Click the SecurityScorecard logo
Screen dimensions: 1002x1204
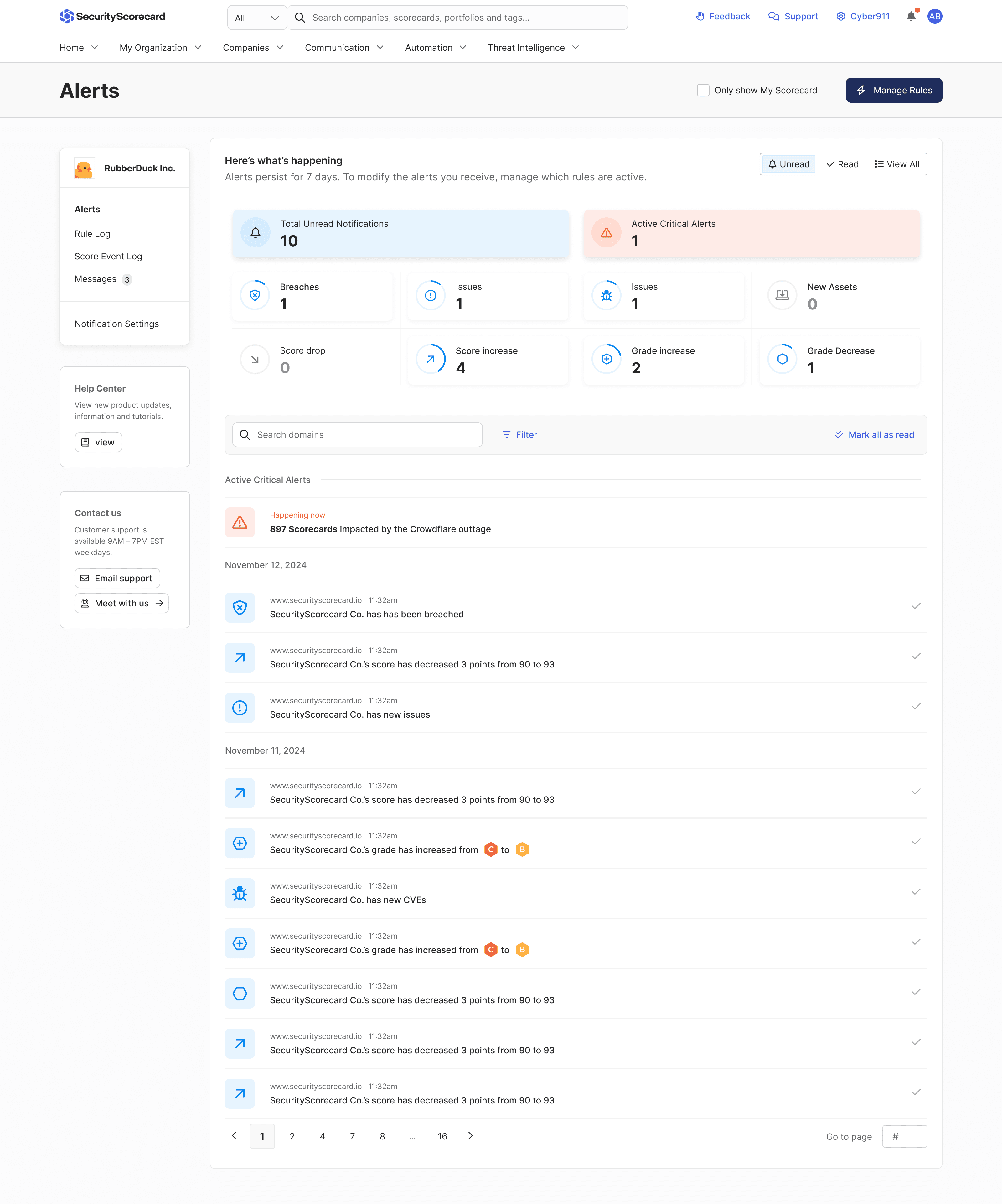112,17
